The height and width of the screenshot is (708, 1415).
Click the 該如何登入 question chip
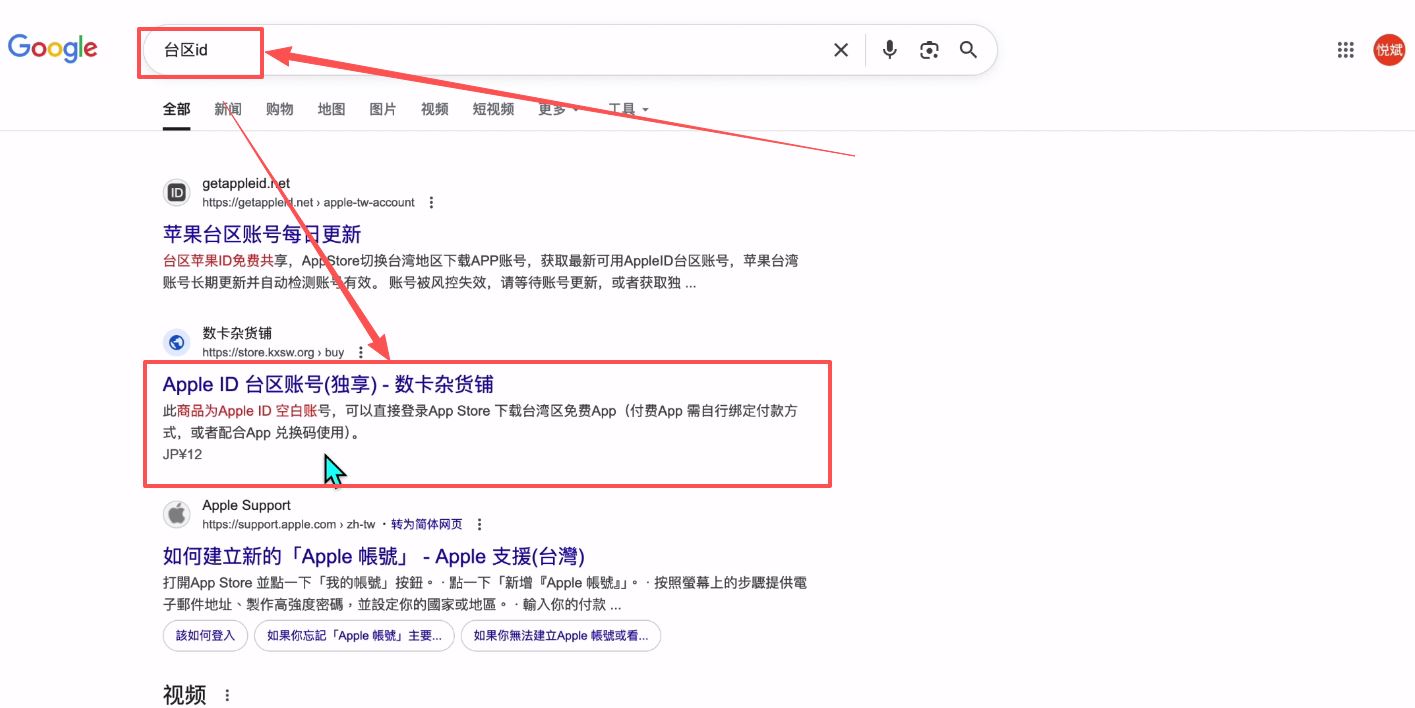click(204, 635)
